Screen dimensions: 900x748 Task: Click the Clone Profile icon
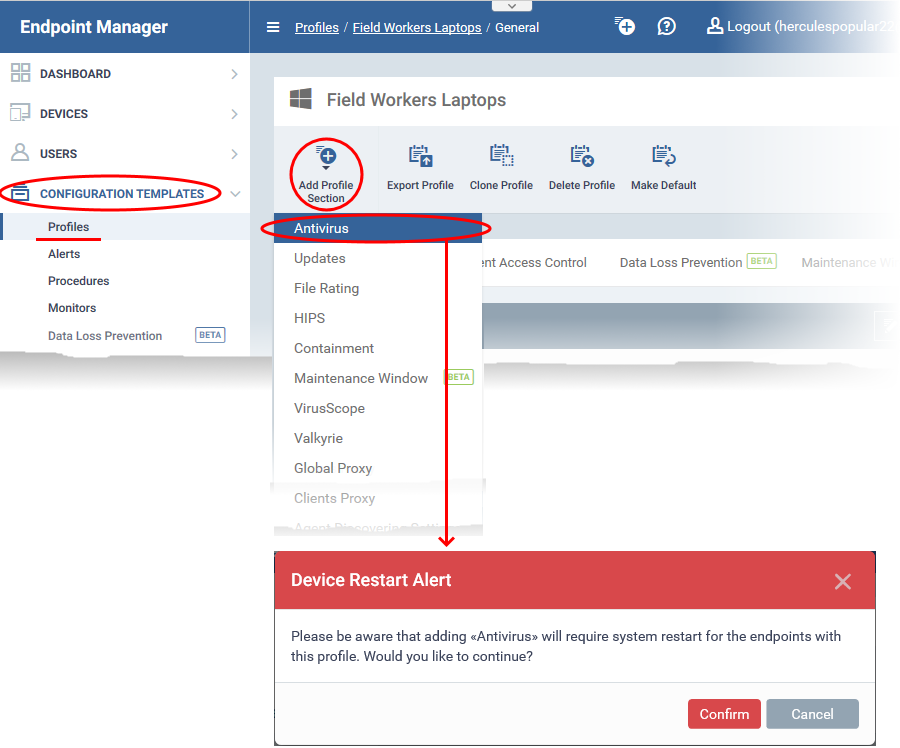501,157
